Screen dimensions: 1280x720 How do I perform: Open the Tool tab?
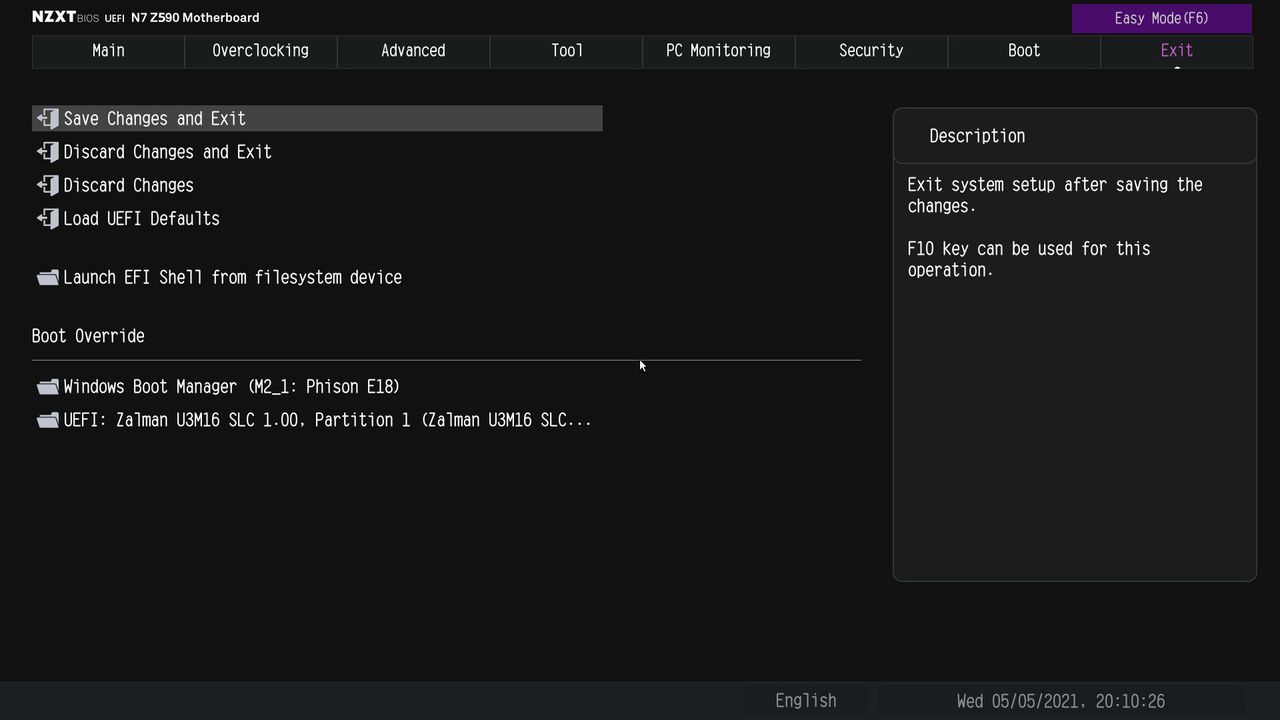point(566,51)
